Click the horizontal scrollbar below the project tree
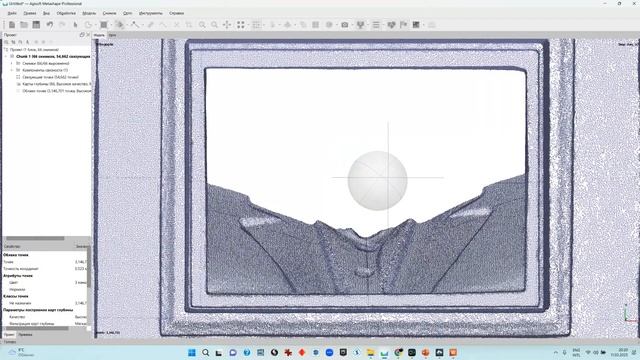The image size is (640, 360). click(x=35, y=238)
